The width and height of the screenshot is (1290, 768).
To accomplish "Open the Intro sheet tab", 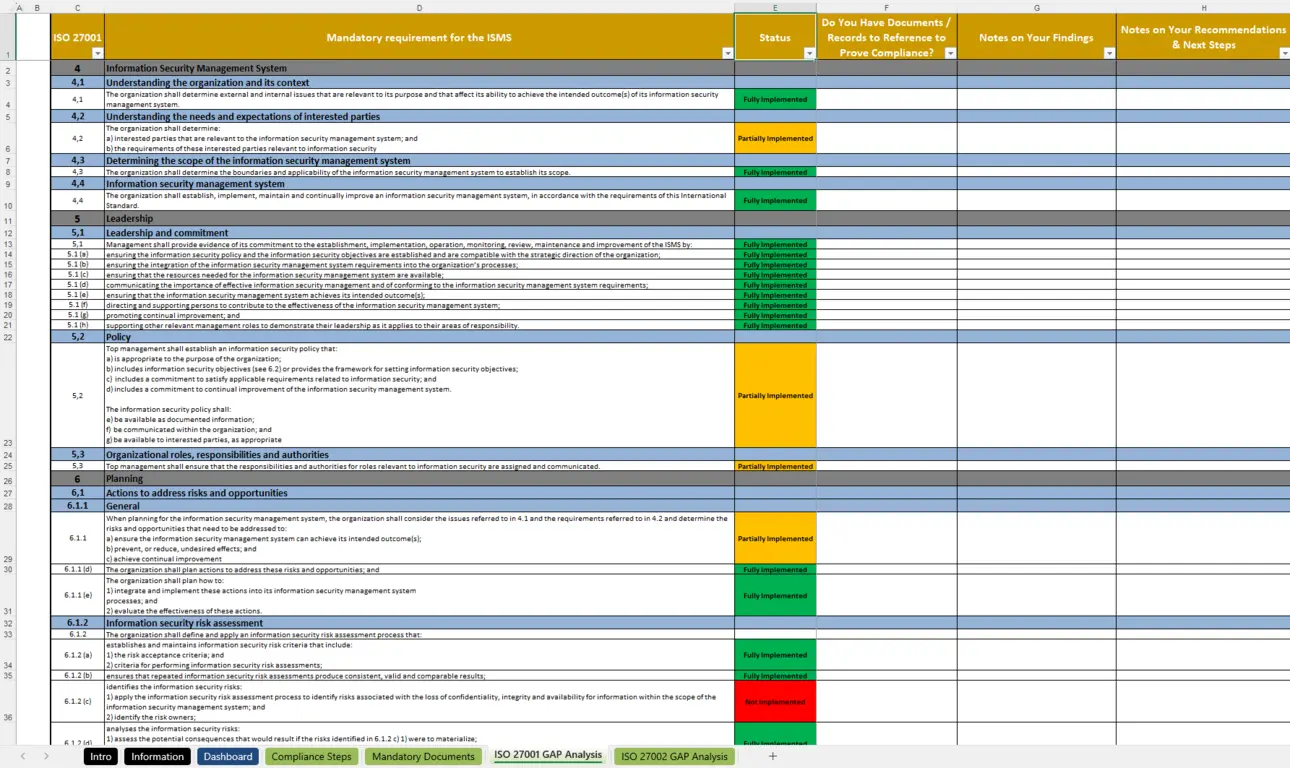I will click(100, 756).
